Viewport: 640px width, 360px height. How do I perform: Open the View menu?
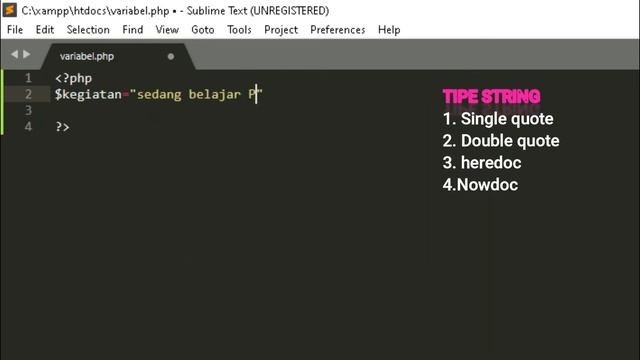(x=167, y=30)
